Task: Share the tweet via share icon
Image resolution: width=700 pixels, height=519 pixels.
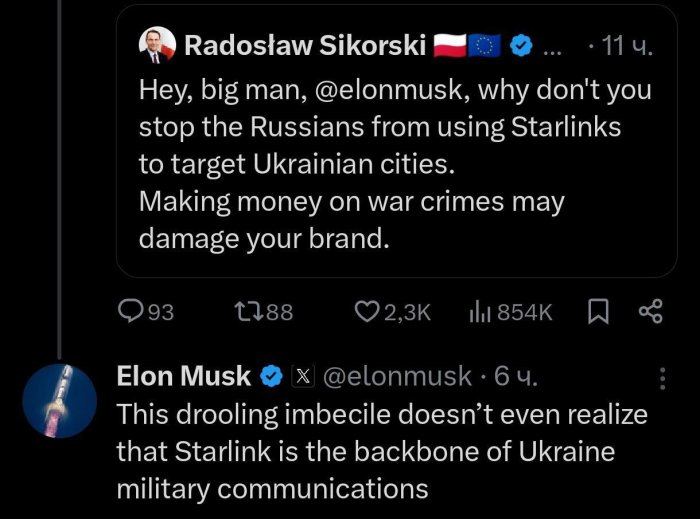Action: [650, 313]
